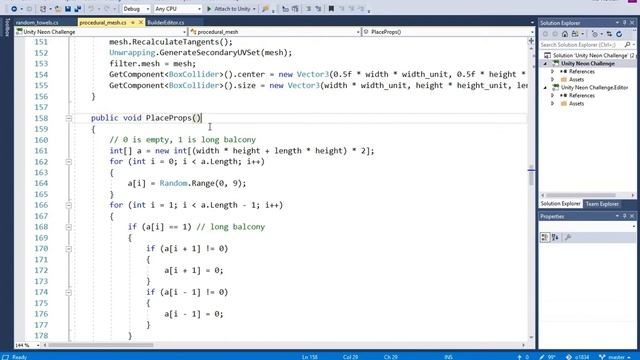Click the editor vertical scrollbar thumb
The width and height of the screenshot is (640, 360).
(531, 178)
